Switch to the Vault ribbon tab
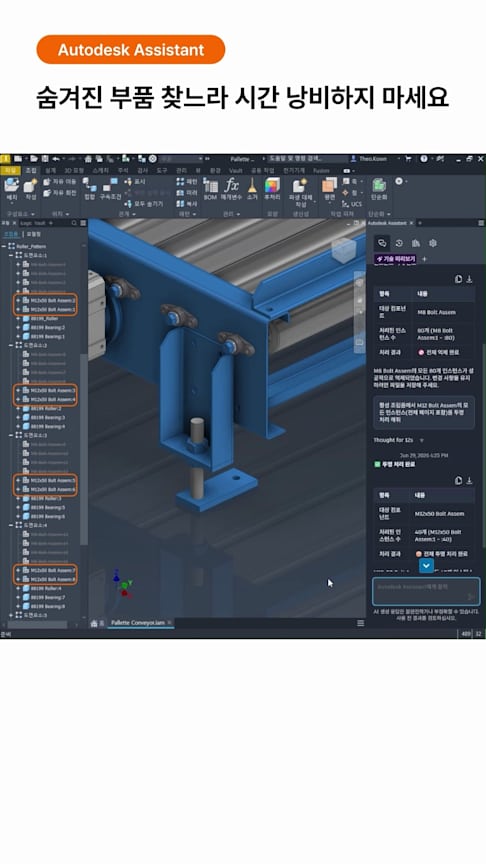Screen dimensions: 486x864 click(x=236, y=170)
